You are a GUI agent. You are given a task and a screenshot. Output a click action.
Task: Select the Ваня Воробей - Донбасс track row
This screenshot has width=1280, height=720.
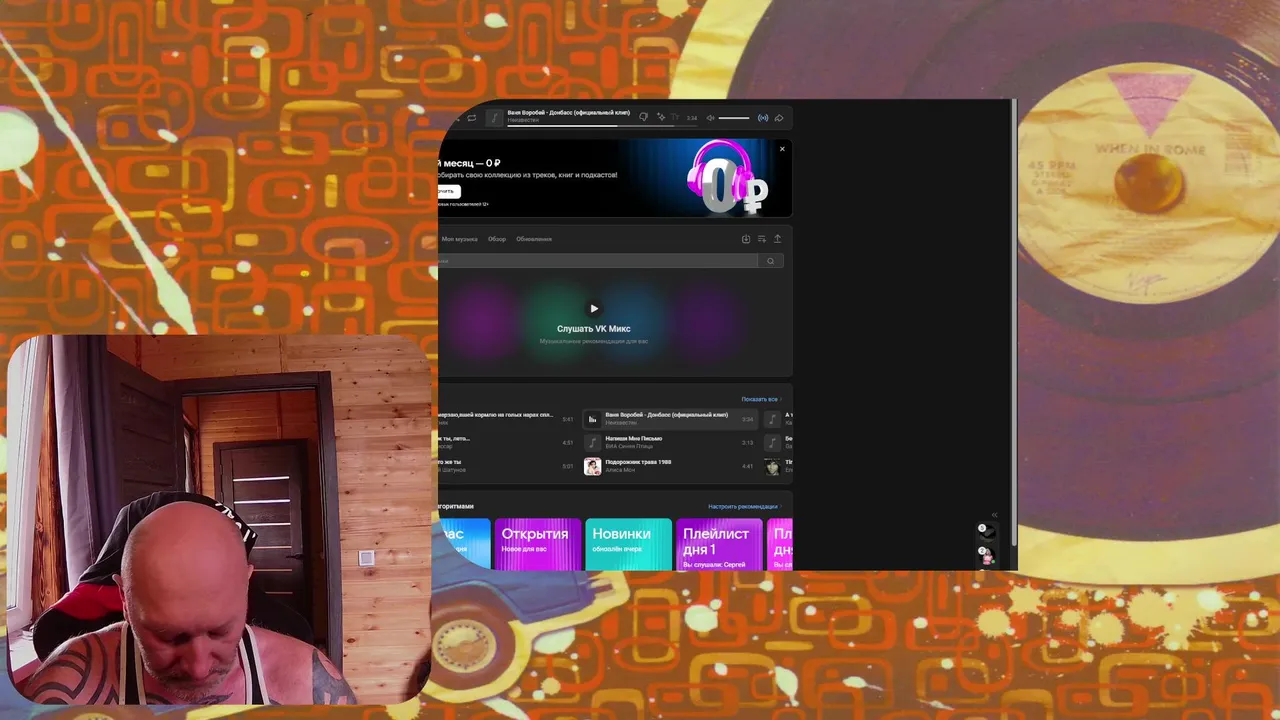click(671, 419)
